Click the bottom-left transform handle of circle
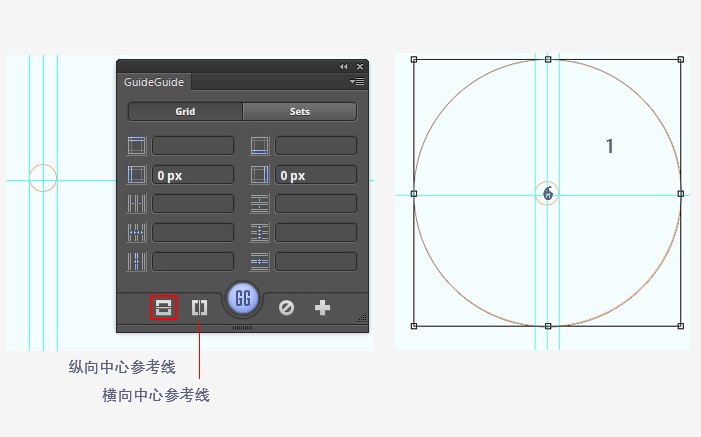 [x=414, y=326]
